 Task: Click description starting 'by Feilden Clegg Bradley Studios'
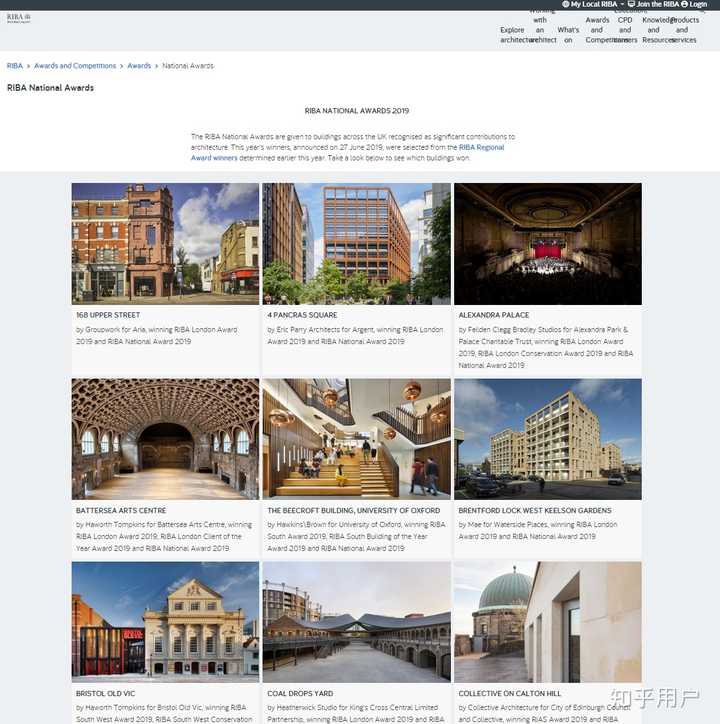pyautogui.click(x=546, y=347)
